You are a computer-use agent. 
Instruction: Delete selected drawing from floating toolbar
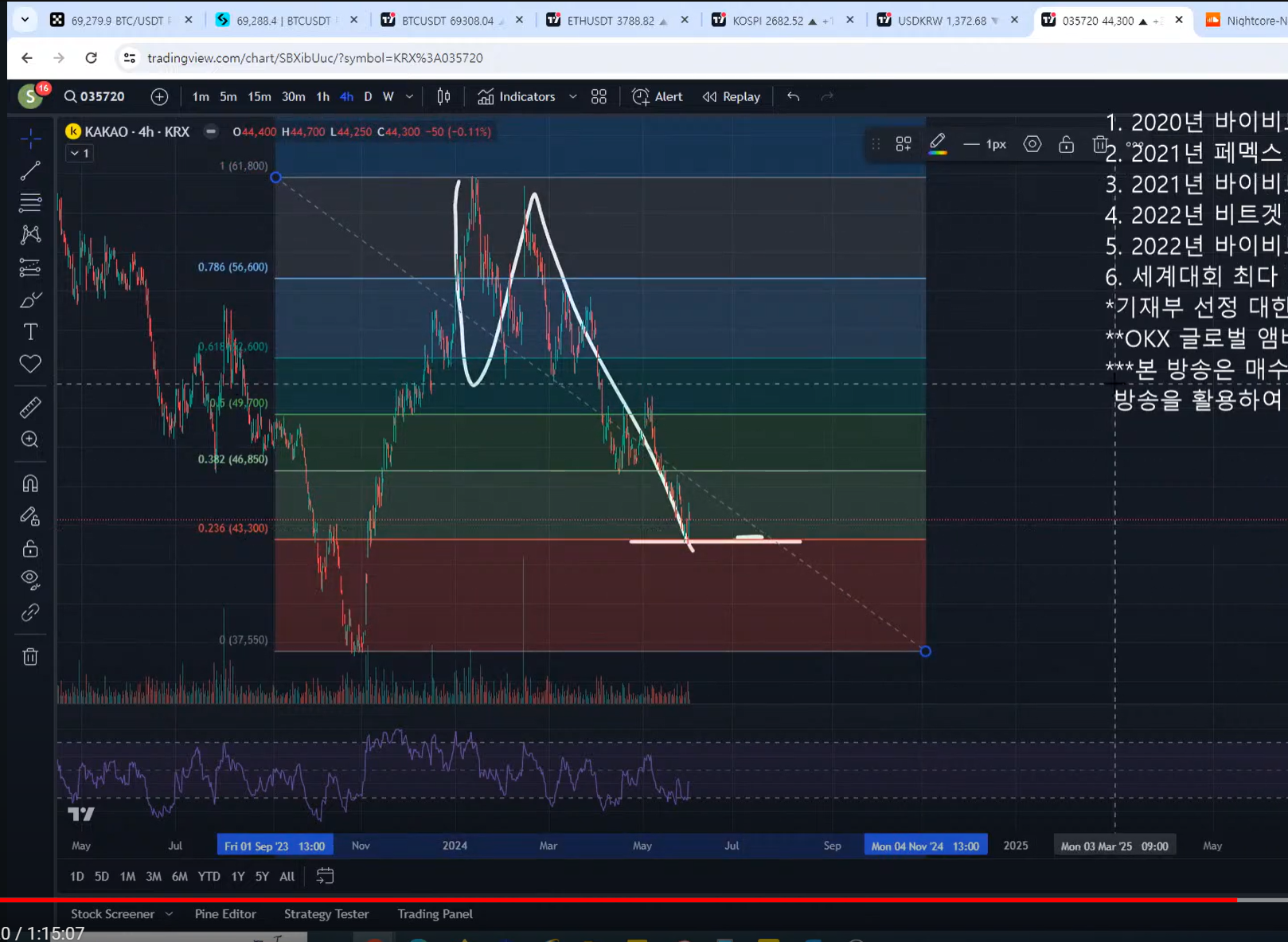(1099, 144)
